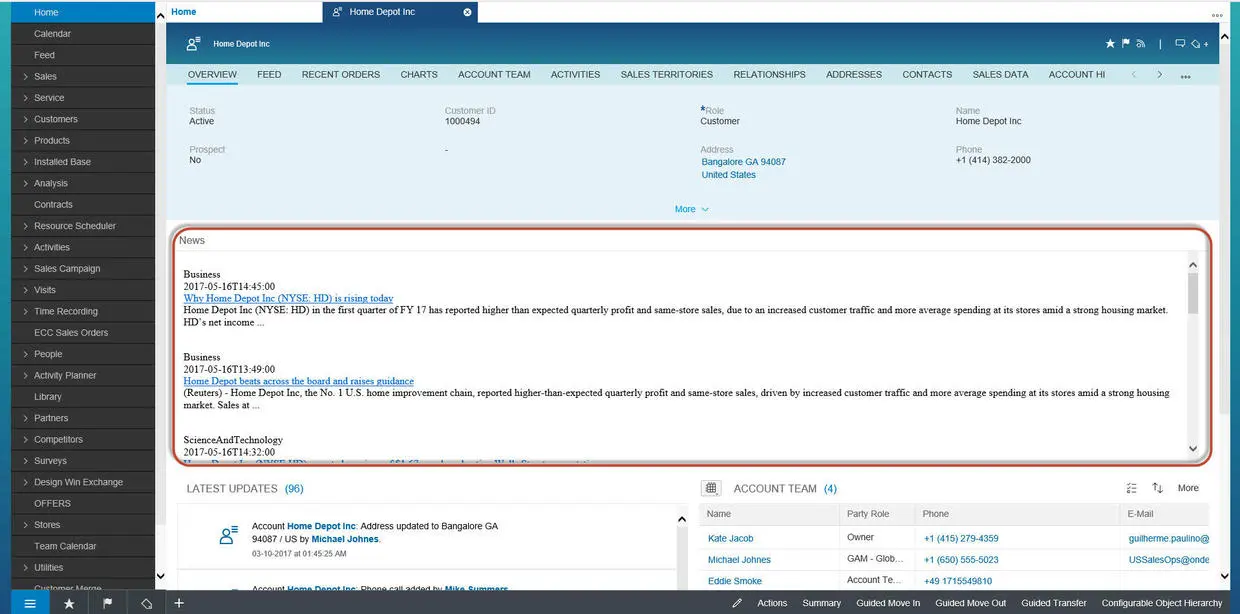Mark Home Depot Inc as favorite with header star
The width and height of the screenshot is (1240, 614).
coord(1110,44)
